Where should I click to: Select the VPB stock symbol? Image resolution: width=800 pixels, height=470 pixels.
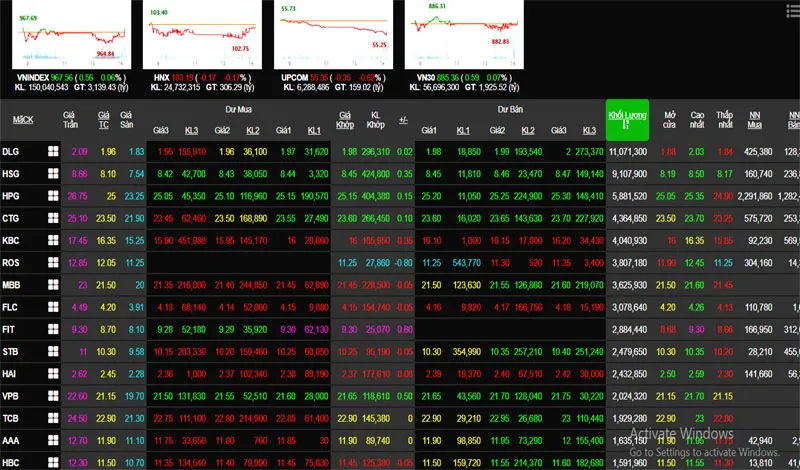coord(11,396)
